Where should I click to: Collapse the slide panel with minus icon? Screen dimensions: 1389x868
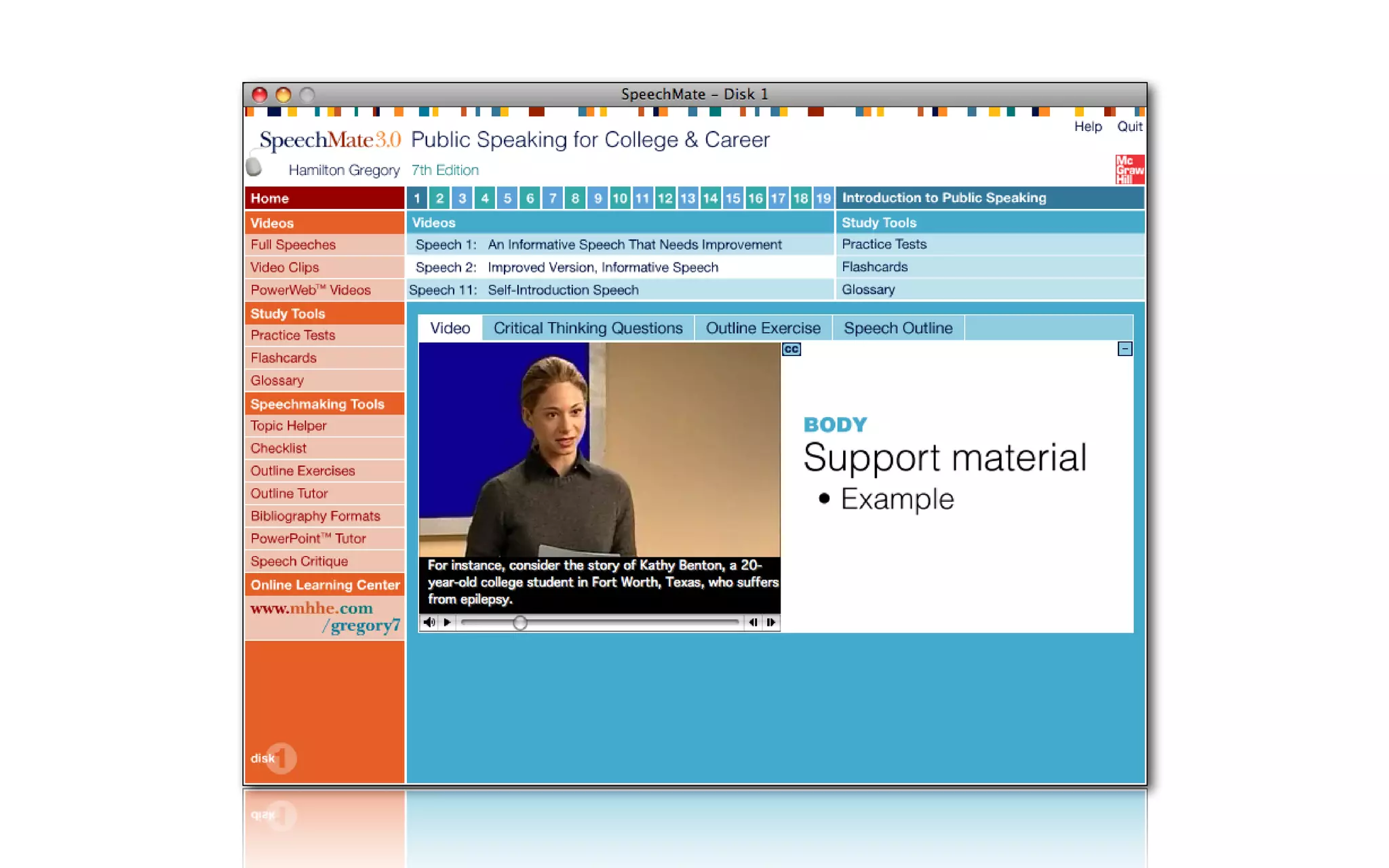tap(1124, 349)
